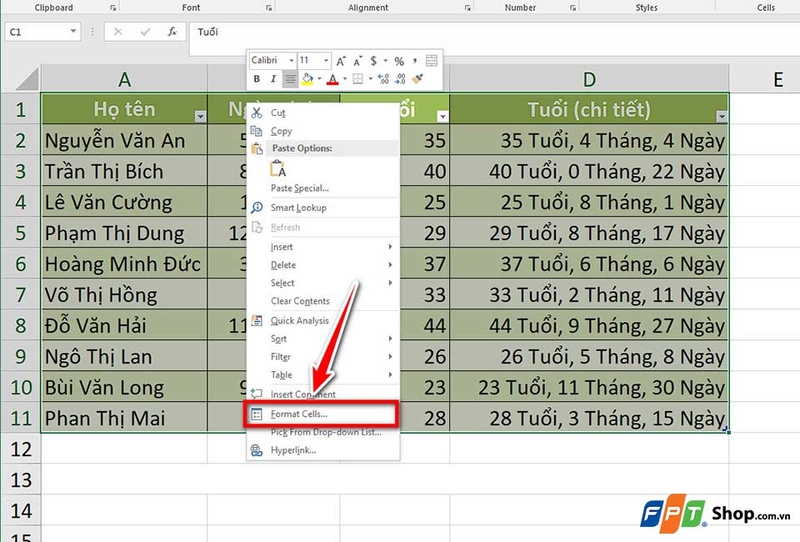Open the Calibri font name dropdown
This screenshot has height=542, width=800.
click(291, 61)
